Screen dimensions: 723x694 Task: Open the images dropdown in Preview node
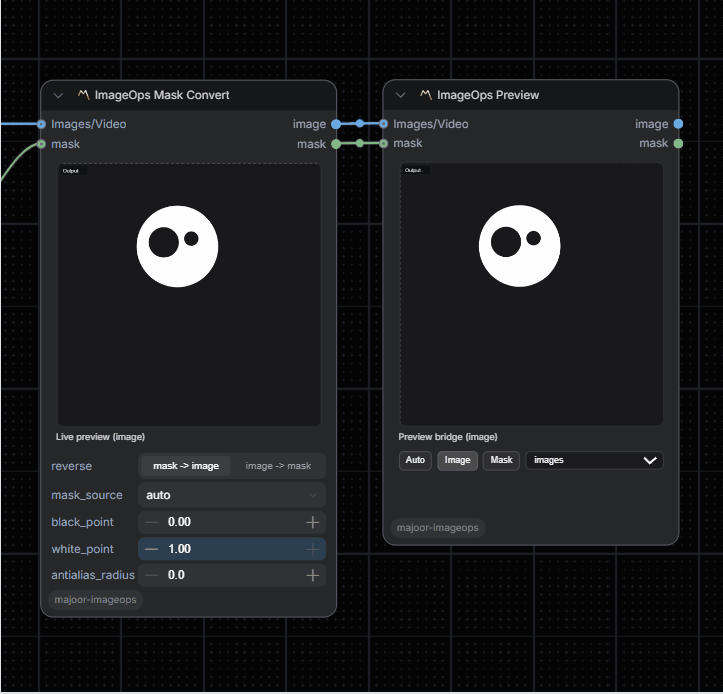coord(595,461)
